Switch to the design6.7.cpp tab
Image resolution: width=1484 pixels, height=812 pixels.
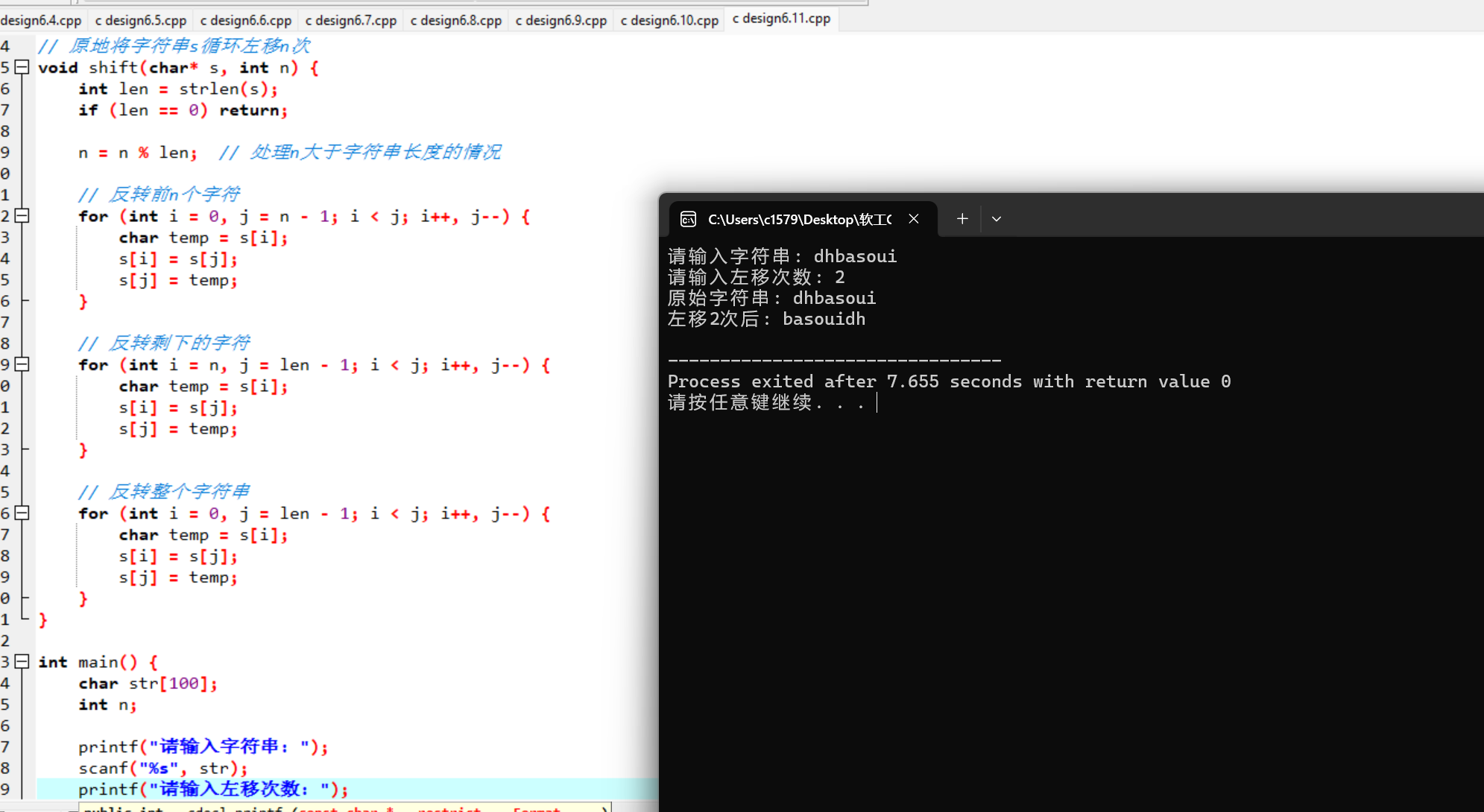click(x=351, y=20)
